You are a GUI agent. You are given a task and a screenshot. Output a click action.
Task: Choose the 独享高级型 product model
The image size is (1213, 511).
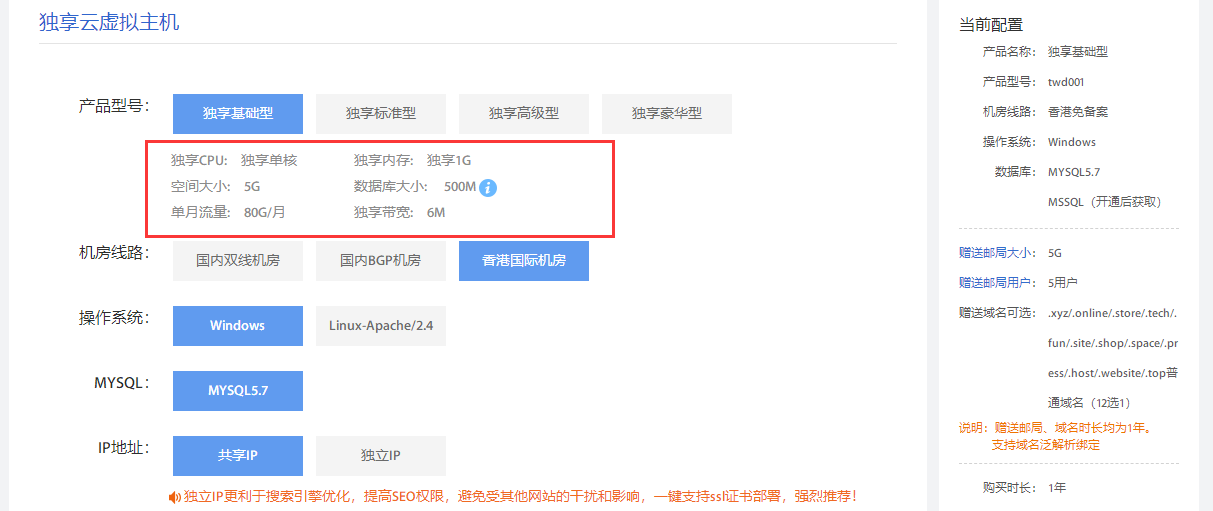[524, 114]
